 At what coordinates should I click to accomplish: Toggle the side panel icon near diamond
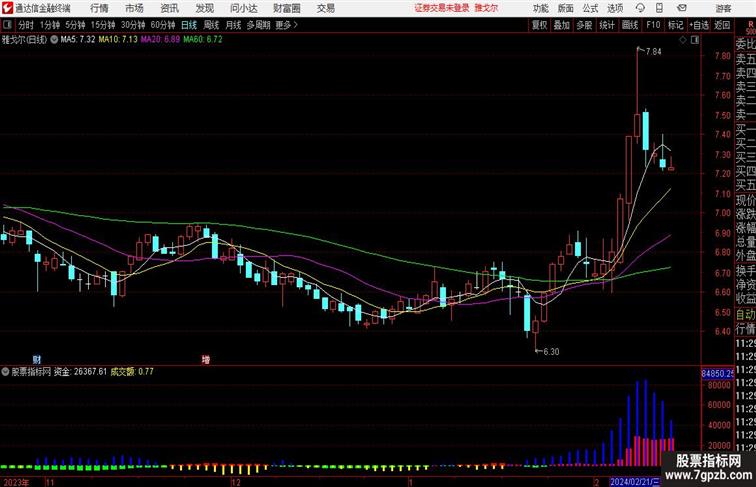click(694, 40)
